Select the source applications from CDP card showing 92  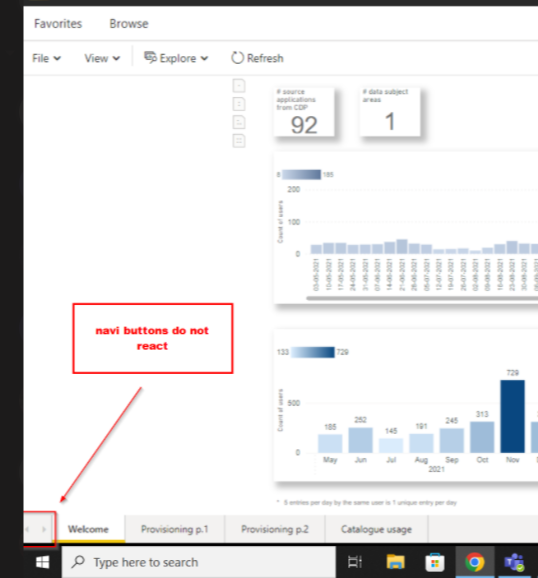tap(304, 112)
